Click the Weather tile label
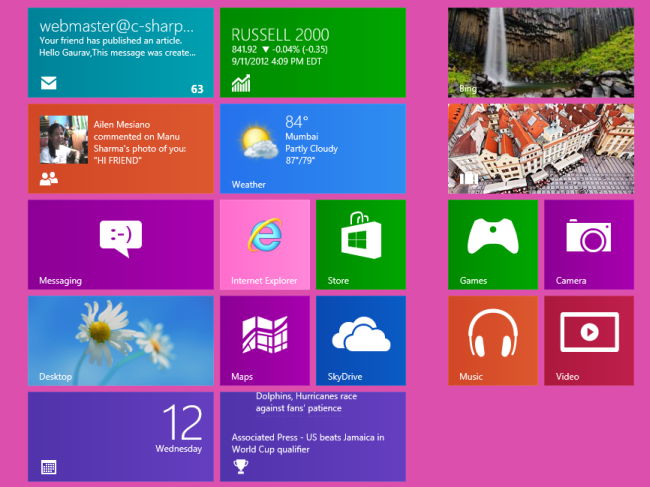 click(248, 184)
